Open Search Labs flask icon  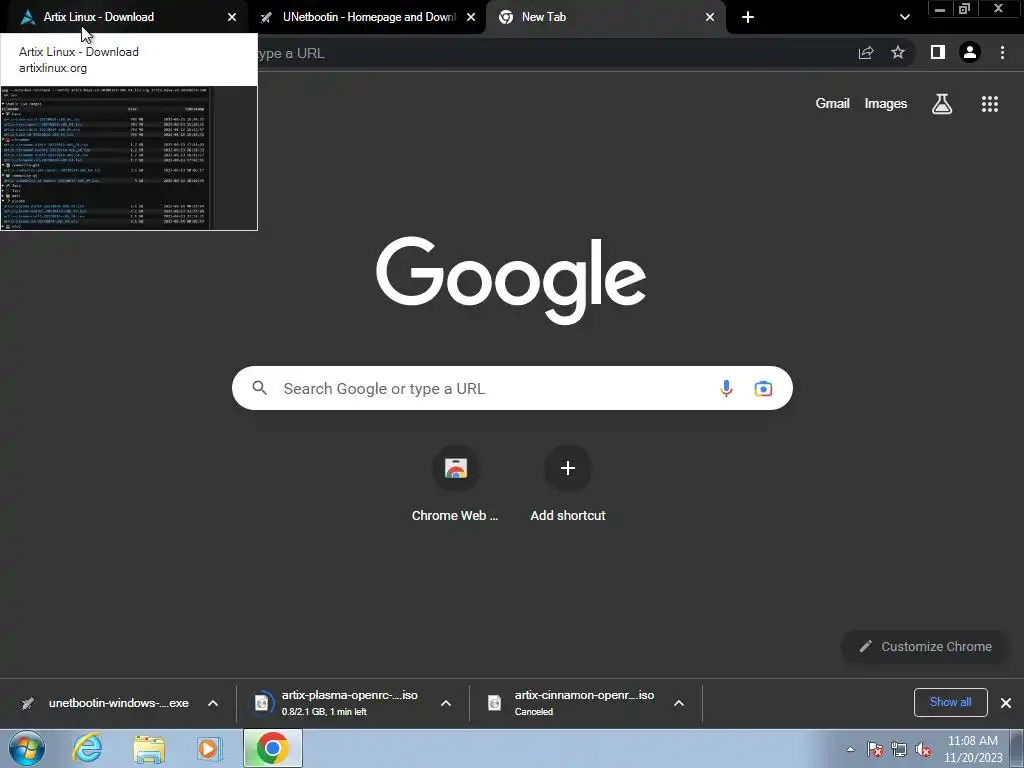[942, 104]
